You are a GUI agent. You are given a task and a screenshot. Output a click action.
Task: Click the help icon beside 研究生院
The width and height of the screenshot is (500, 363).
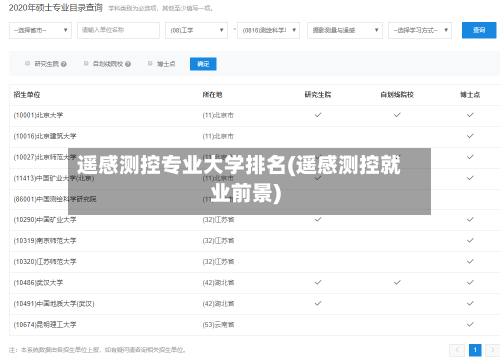[x=64, y=64]
